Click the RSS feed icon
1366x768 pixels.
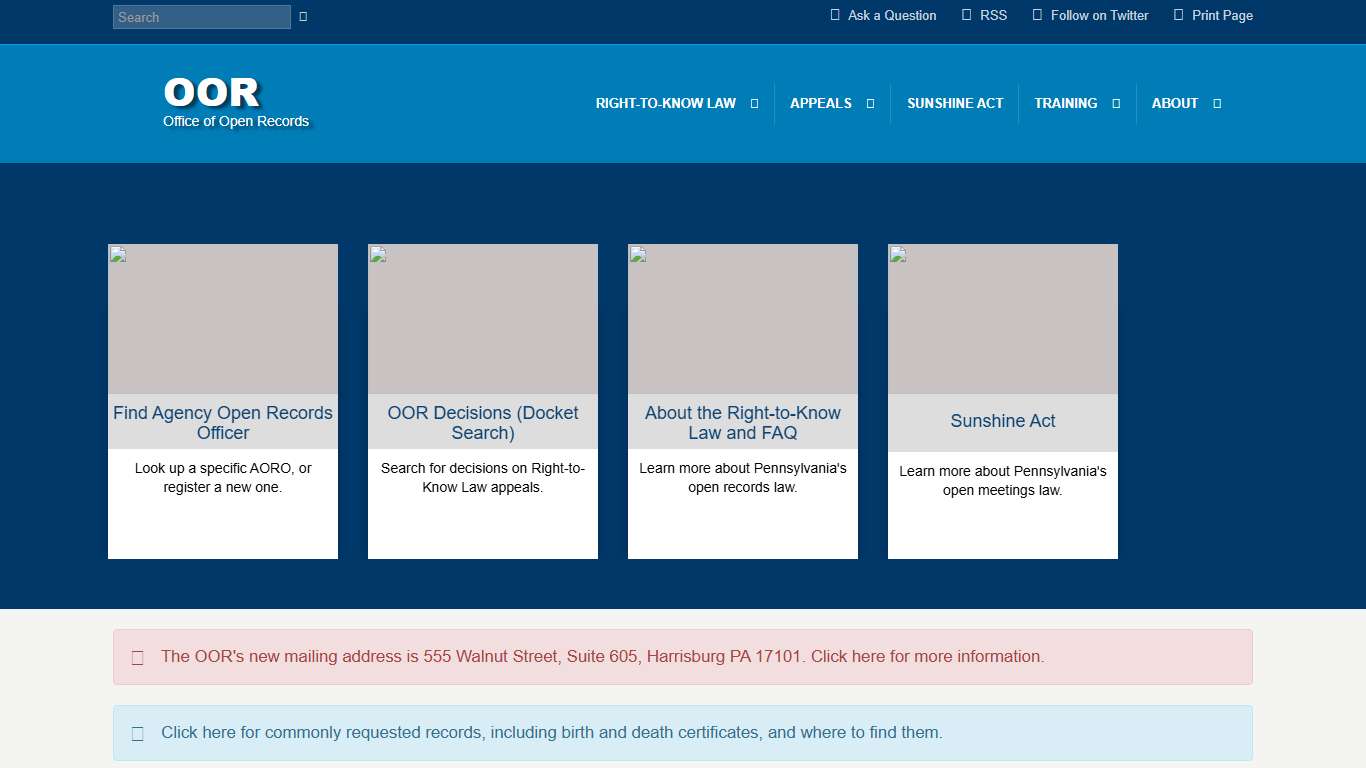[x=966, y=15]
